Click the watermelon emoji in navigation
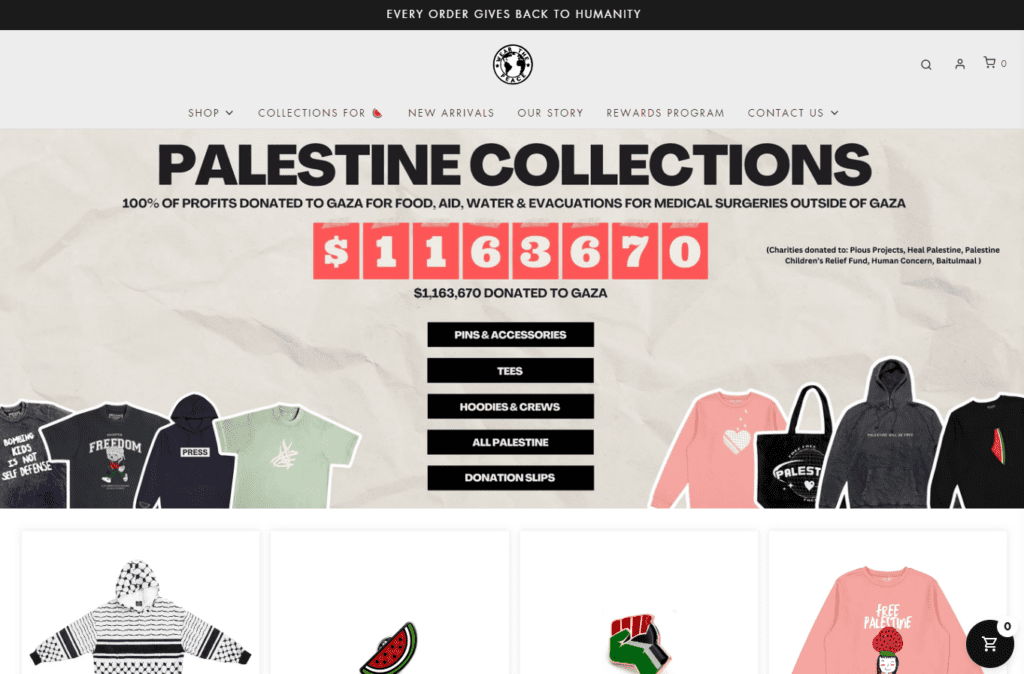Screen dimensions: 1024x674 coord(377,113)
